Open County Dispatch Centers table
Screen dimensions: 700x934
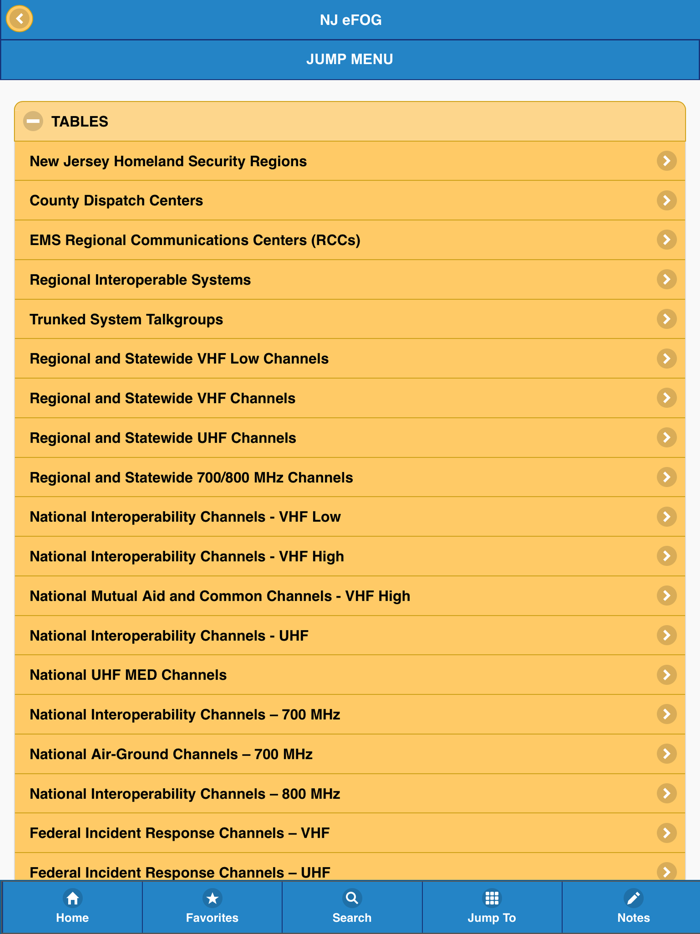tap(350, 200)
